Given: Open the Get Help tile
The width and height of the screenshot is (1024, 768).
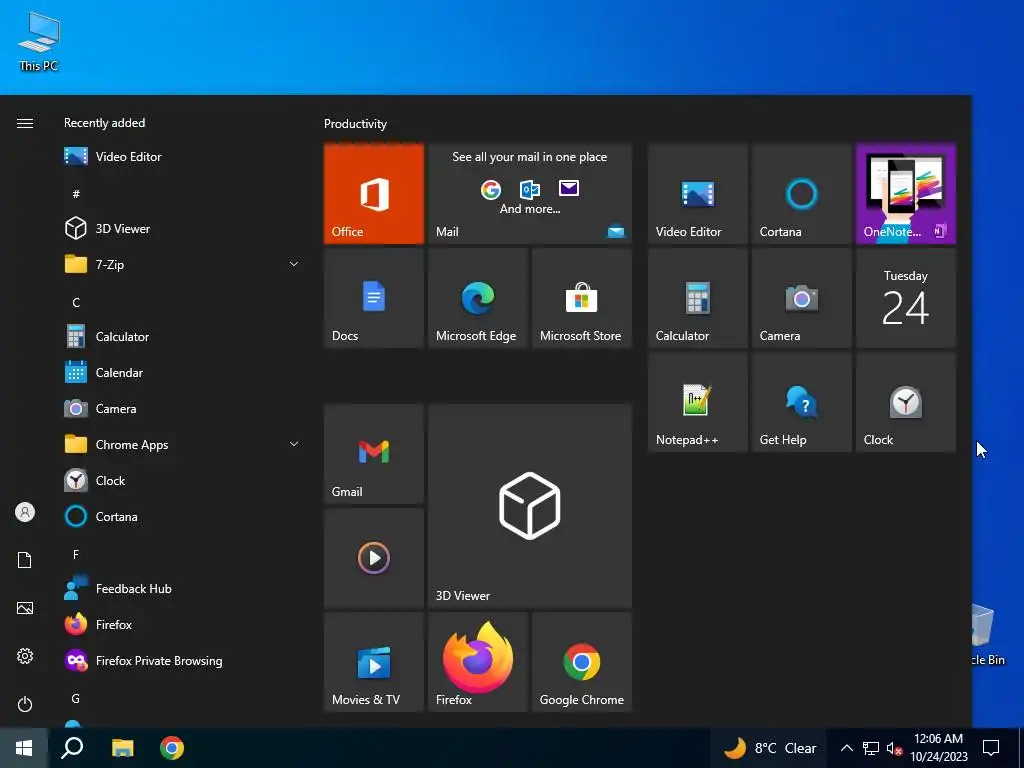Looking at the screenshot, I should coord(801,402).
